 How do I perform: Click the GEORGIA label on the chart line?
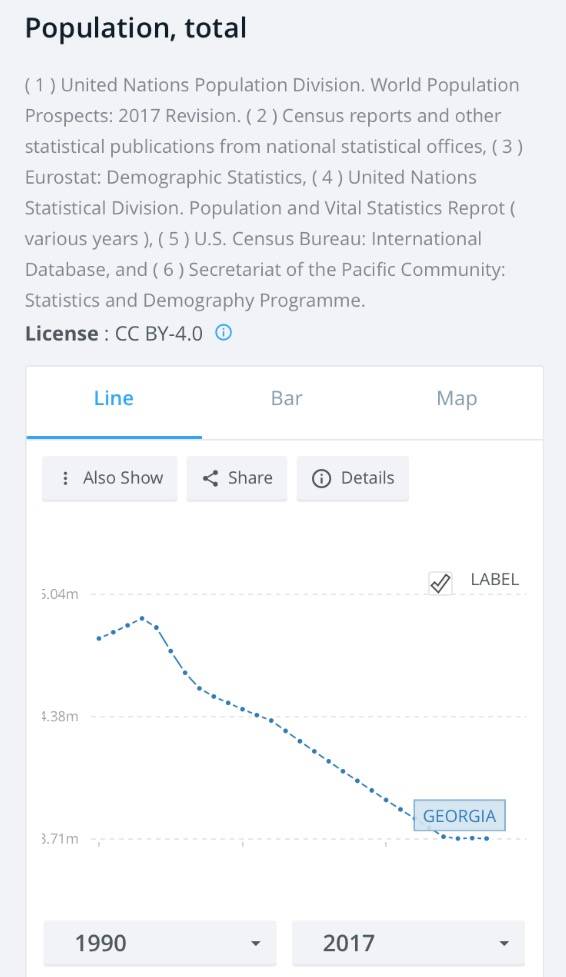[x=459, y=816]
